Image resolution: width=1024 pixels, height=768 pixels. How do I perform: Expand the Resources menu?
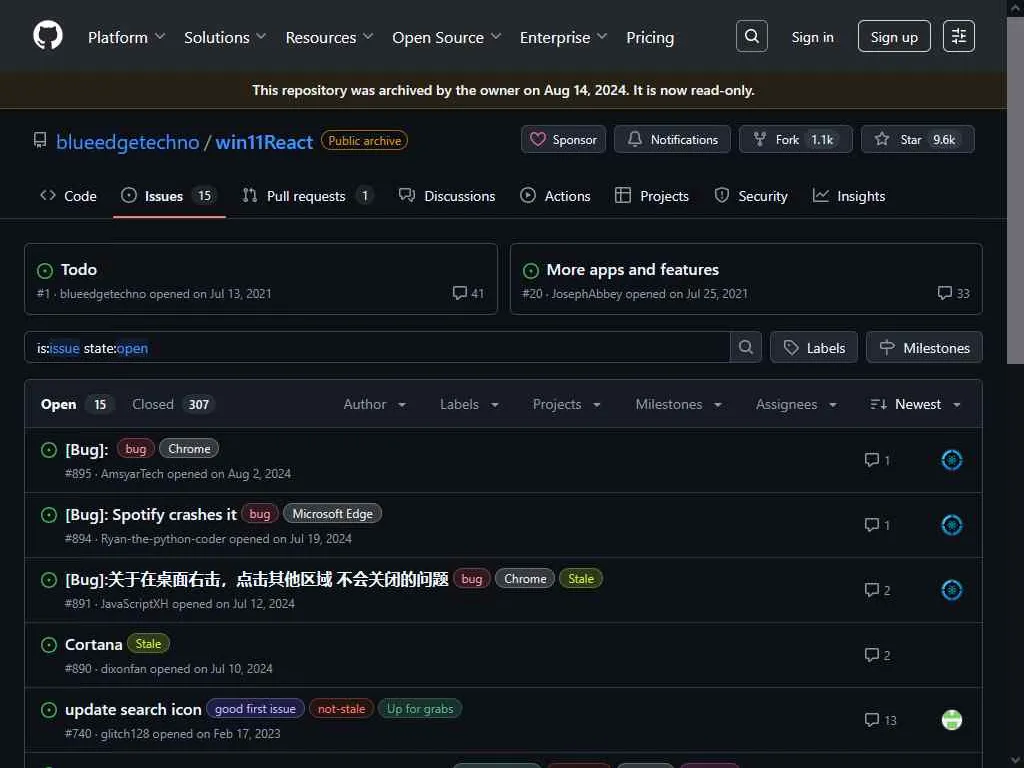point(329,37)
